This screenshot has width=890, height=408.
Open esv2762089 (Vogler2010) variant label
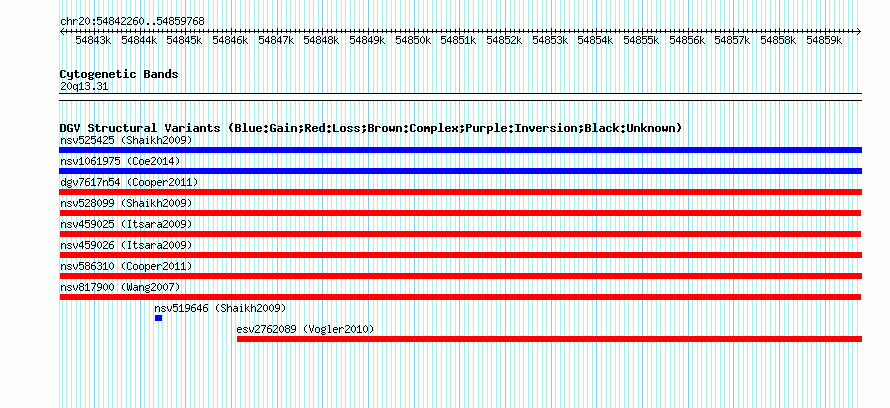[x=305, y=329]
